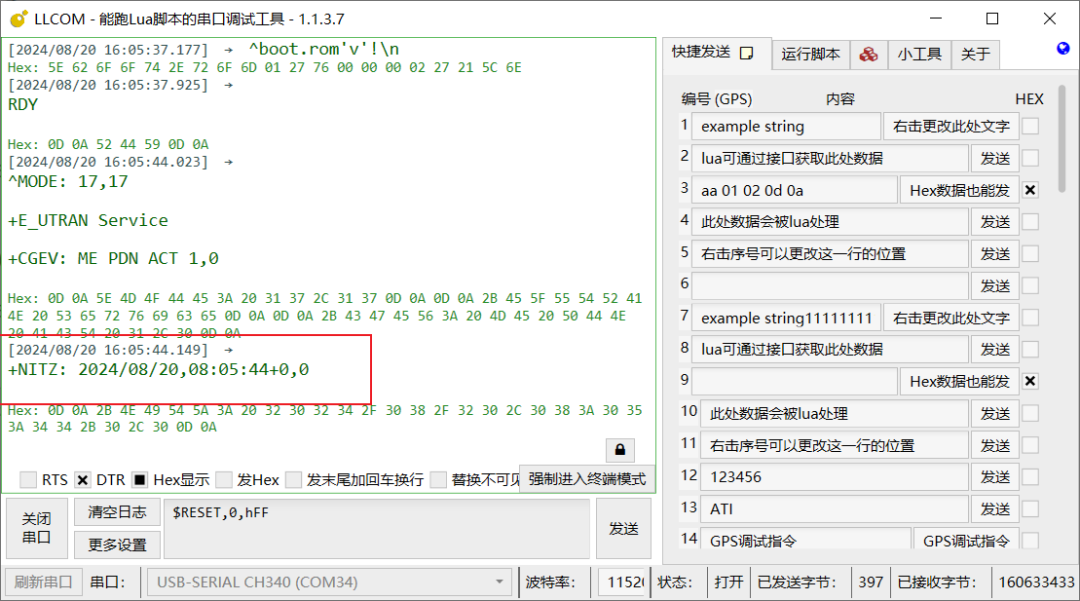Click the baud rate field
The width and height of the screenshot is (1080, 601).
[x=622, y=582]
